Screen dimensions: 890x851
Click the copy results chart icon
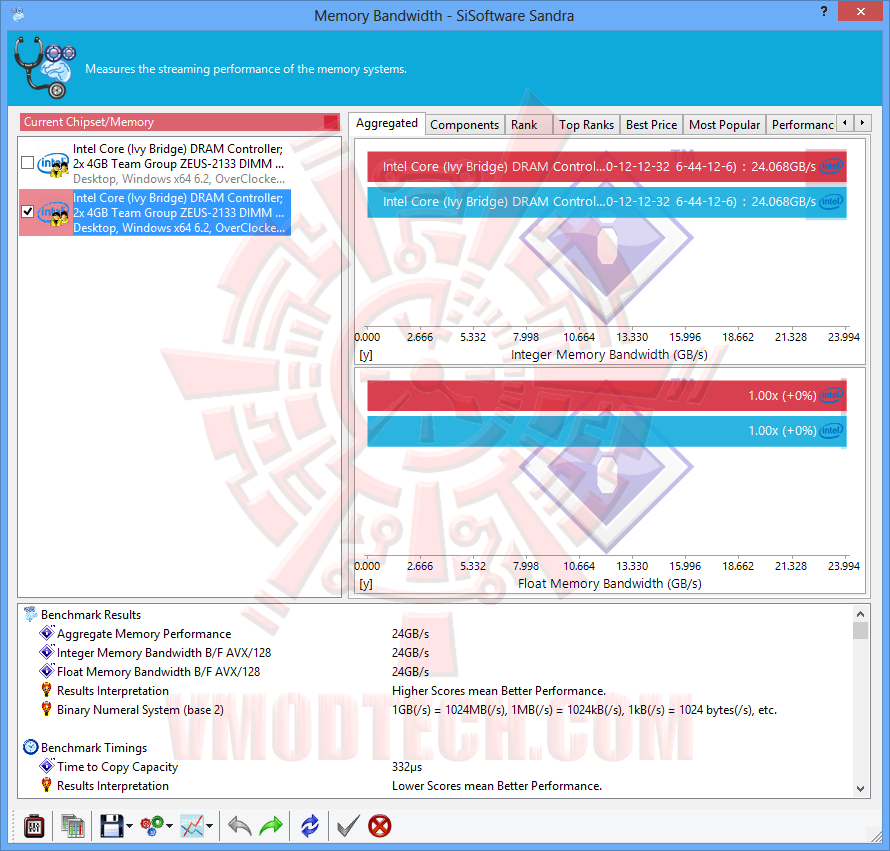pos(73,826)
